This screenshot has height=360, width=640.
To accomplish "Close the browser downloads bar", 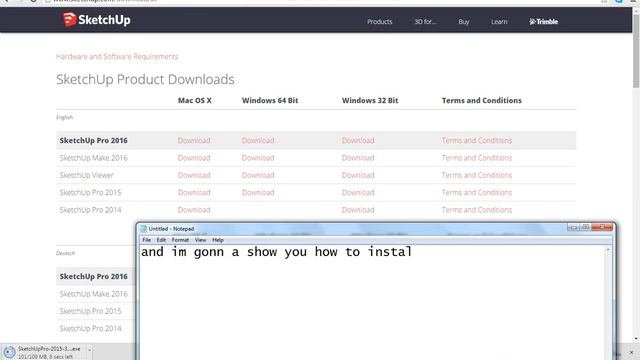I will click(x=631, y=352).
